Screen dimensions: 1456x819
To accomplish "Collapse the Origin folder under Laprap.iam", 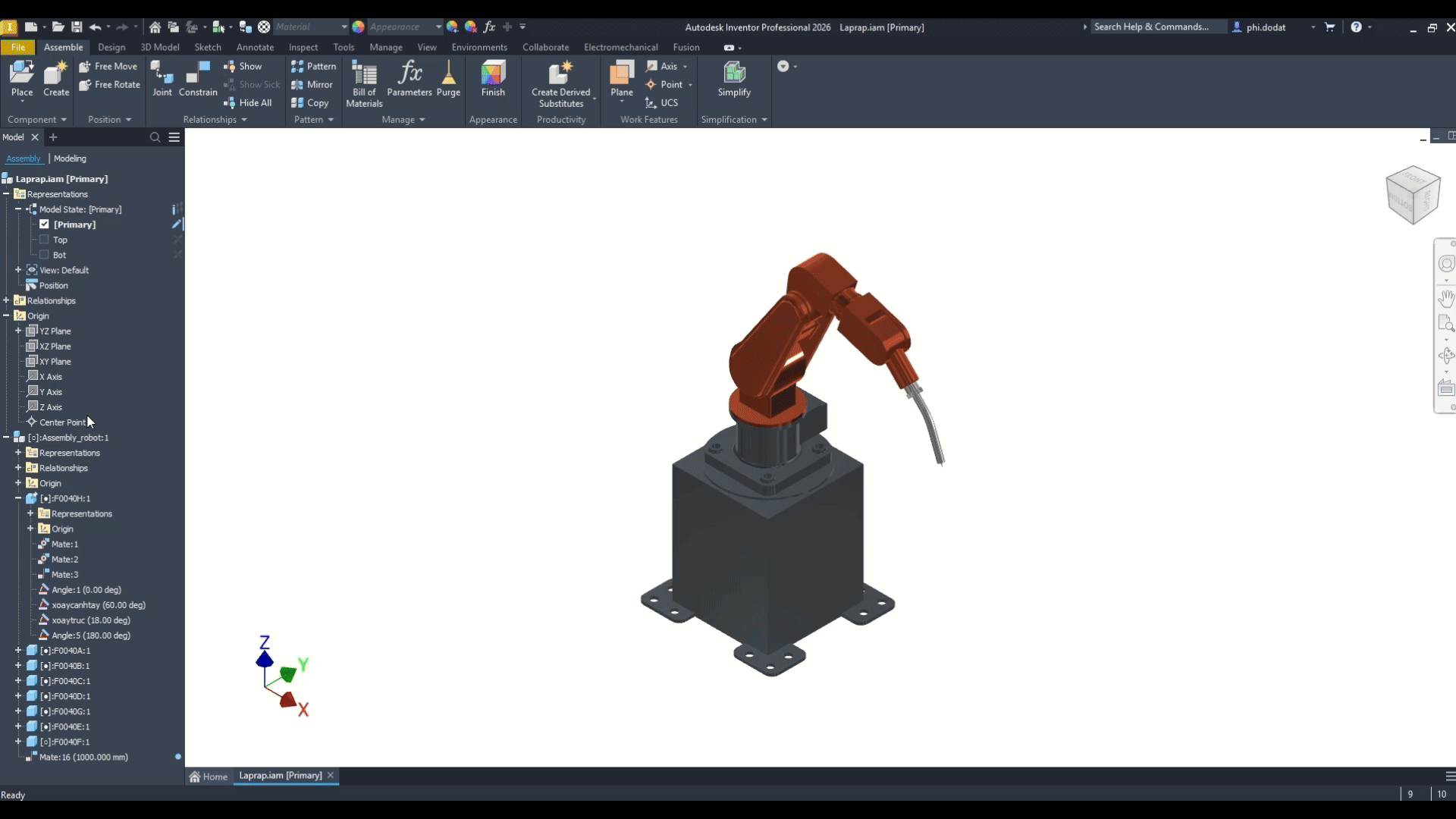I will click(6, 315).
